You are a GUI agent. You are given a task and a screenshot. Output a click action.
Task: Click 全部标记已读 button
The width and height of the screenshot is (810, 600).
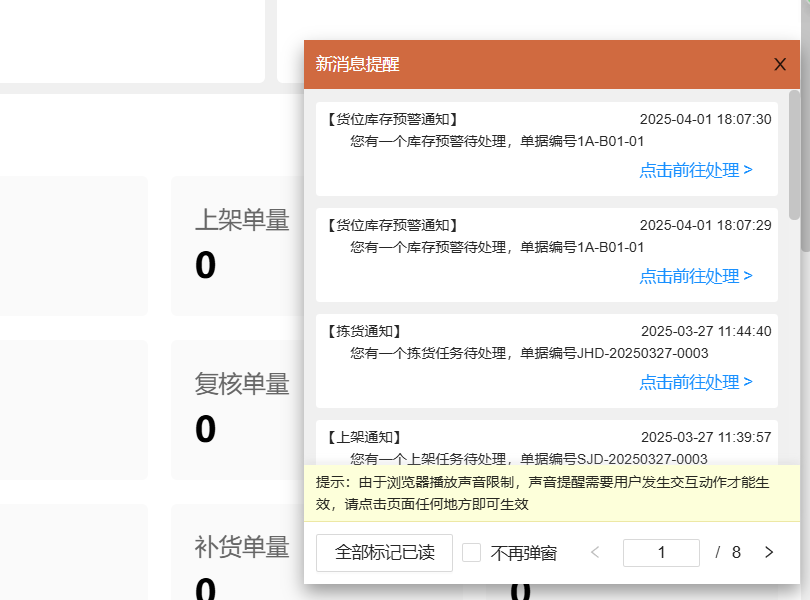point(384,552)
